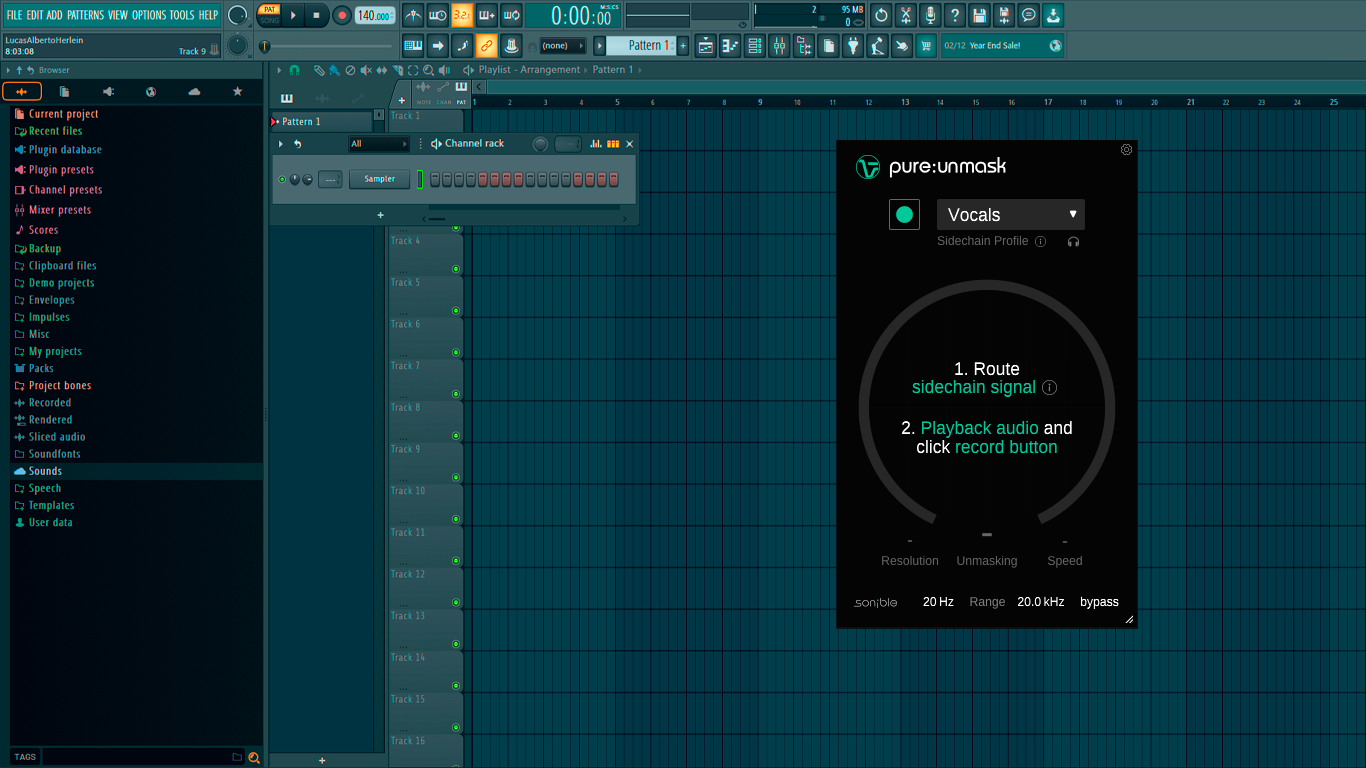Viewport: 1366px width, 768px height.
Task: Click the microphone one-click recording icon
Action: (x=931, y=15)
